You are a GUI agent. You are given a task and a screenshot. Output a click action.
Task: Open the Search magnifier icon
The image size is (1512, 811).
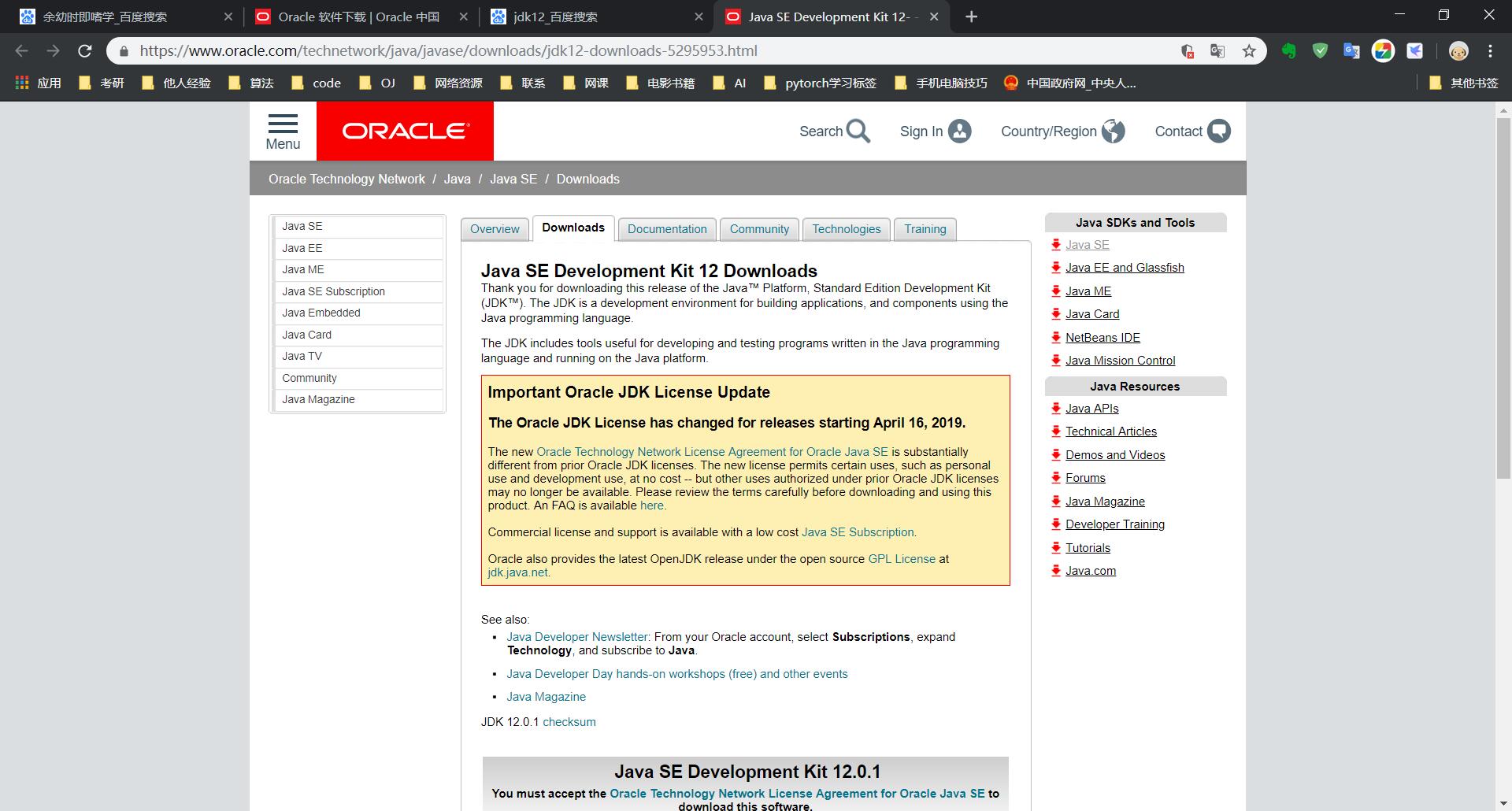[858, 131]
